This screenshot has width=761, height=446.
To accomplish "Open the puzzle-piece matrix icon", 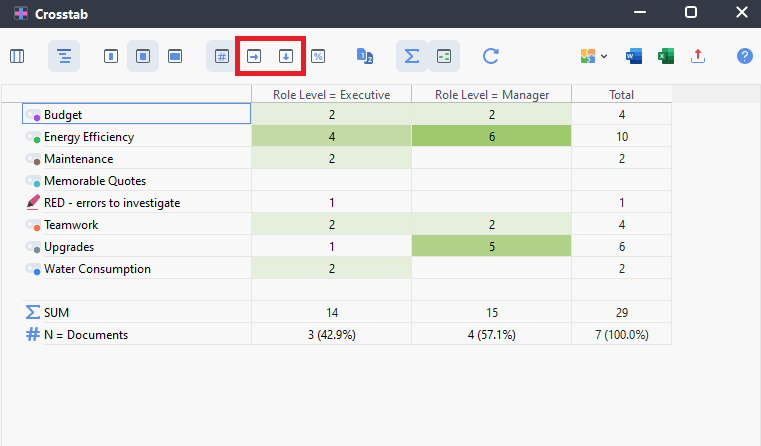I will click(x=588, y=56).
